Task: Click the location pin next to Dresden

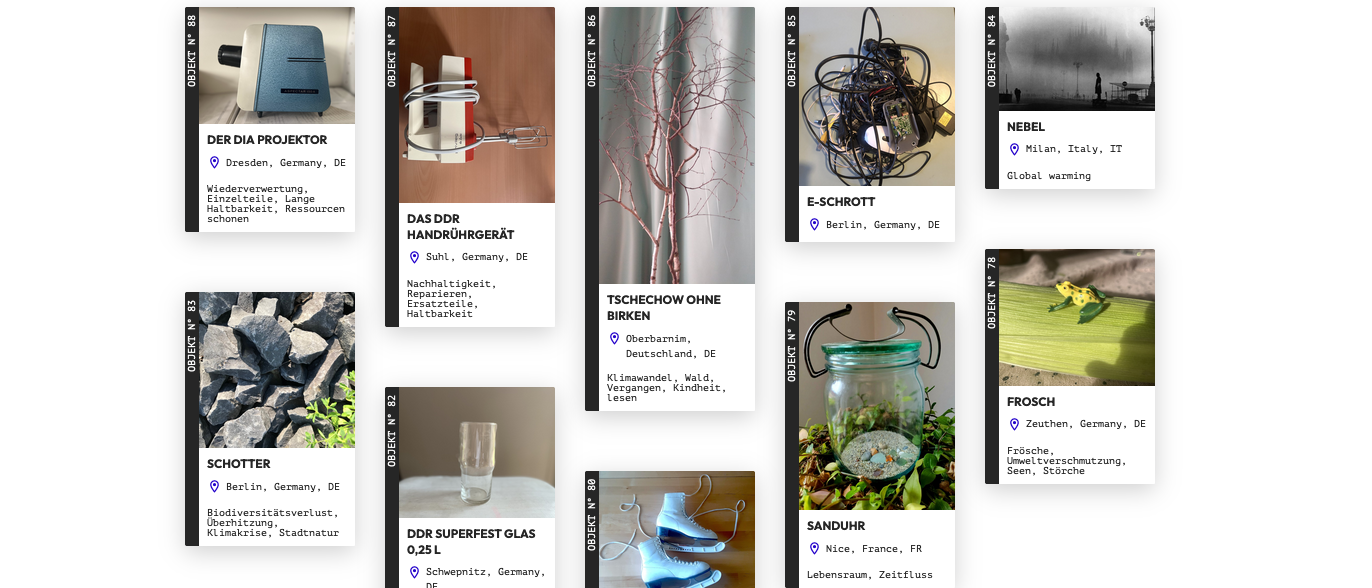Action: pos(214,162)
